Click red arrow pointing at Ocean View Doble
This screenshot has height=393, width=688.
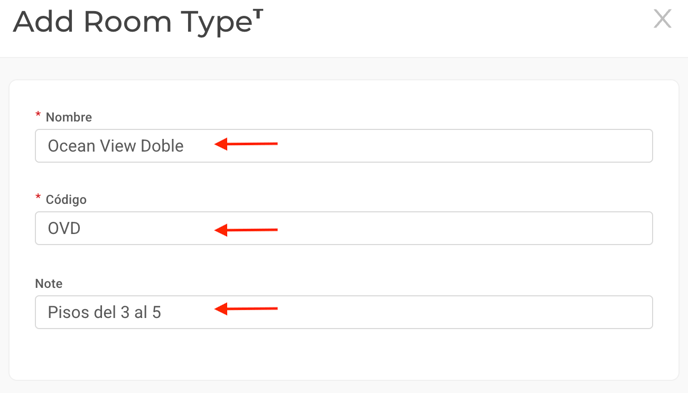(x=246, y=144)
